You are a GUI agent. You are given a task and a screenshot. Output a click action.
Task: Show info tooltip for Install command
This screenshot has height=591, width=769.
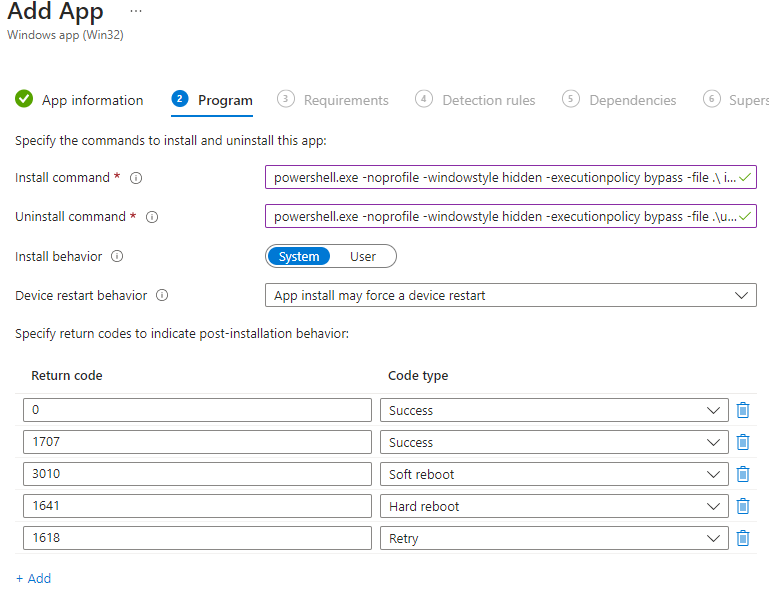136,178
